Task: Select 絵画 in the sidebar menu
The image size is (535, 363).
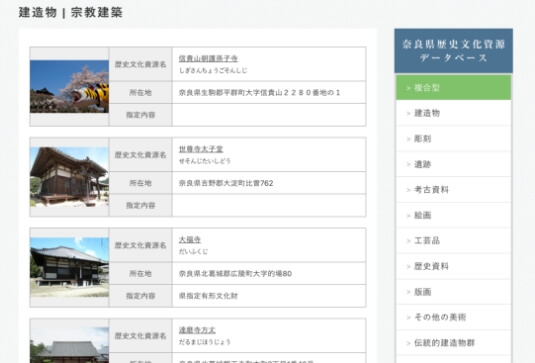Action: 453,215
